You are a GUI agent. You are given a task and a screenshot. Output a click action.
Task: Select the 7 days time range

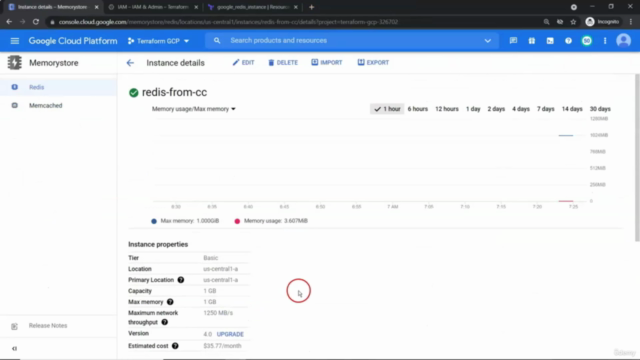(x=545, y=109)
